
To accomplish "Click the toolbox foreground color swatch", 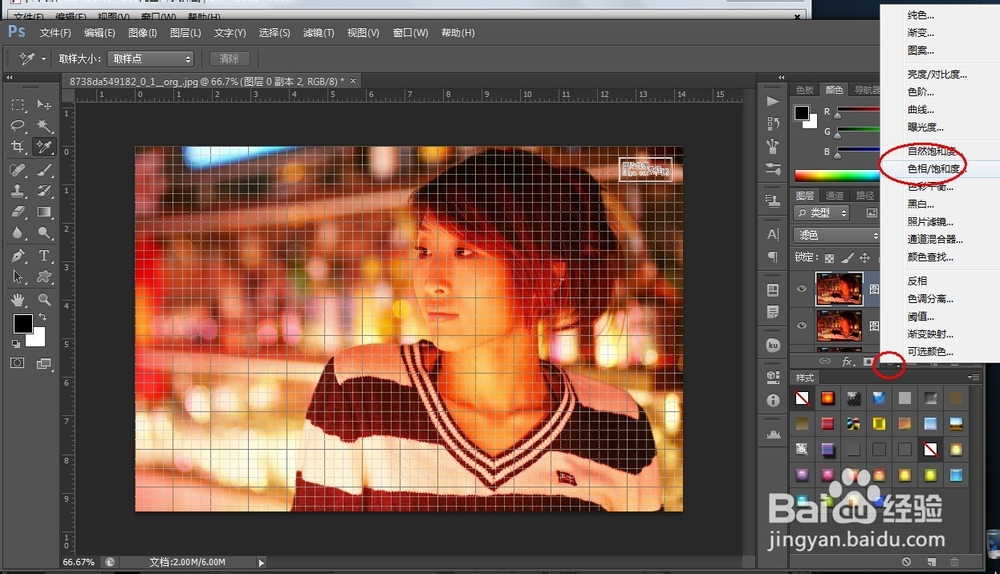I will pos(23,323).
